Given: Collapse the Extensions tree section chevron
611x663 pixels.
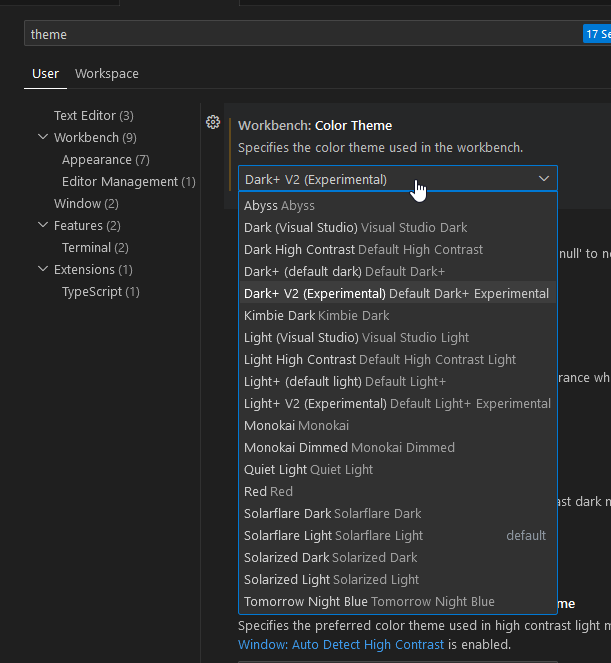Looking at the screenshot, I should (x=43, y=269).
